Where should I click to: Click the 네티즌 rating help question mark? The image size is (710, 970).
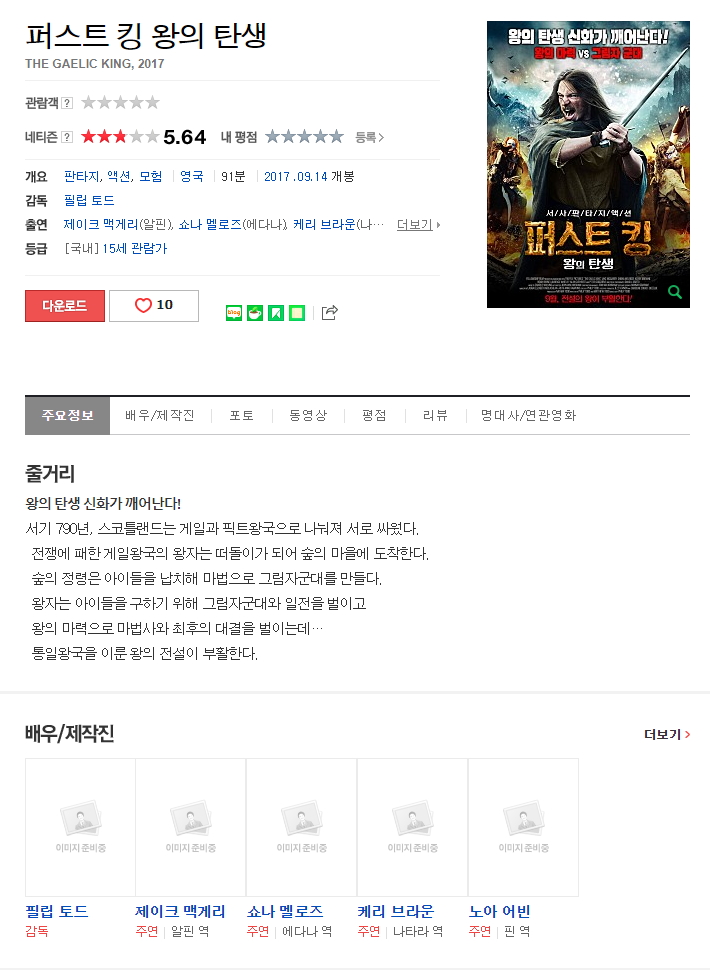coord(67,137)
